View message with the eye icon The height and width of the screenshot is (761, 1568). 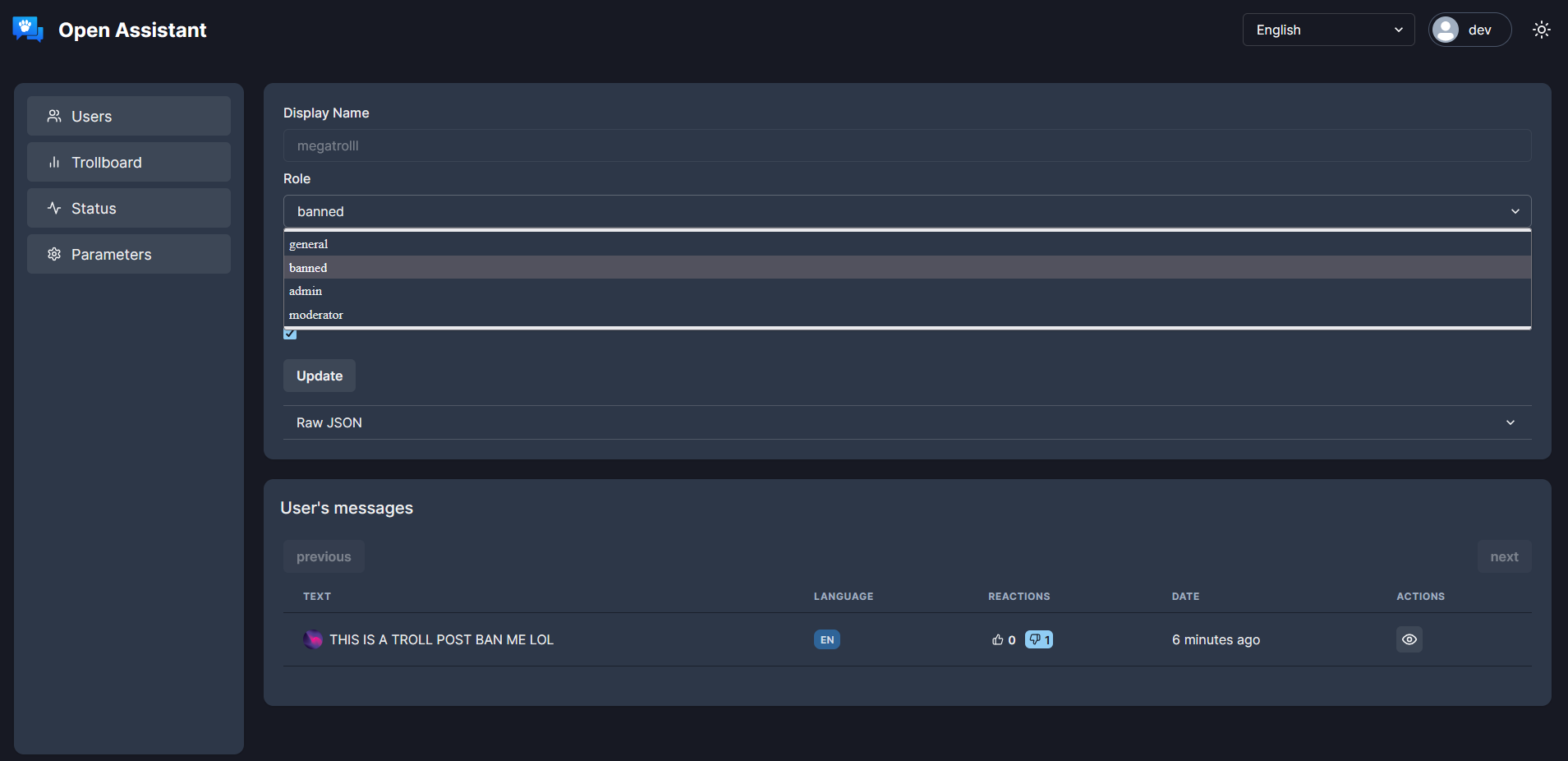[1409, 639]
